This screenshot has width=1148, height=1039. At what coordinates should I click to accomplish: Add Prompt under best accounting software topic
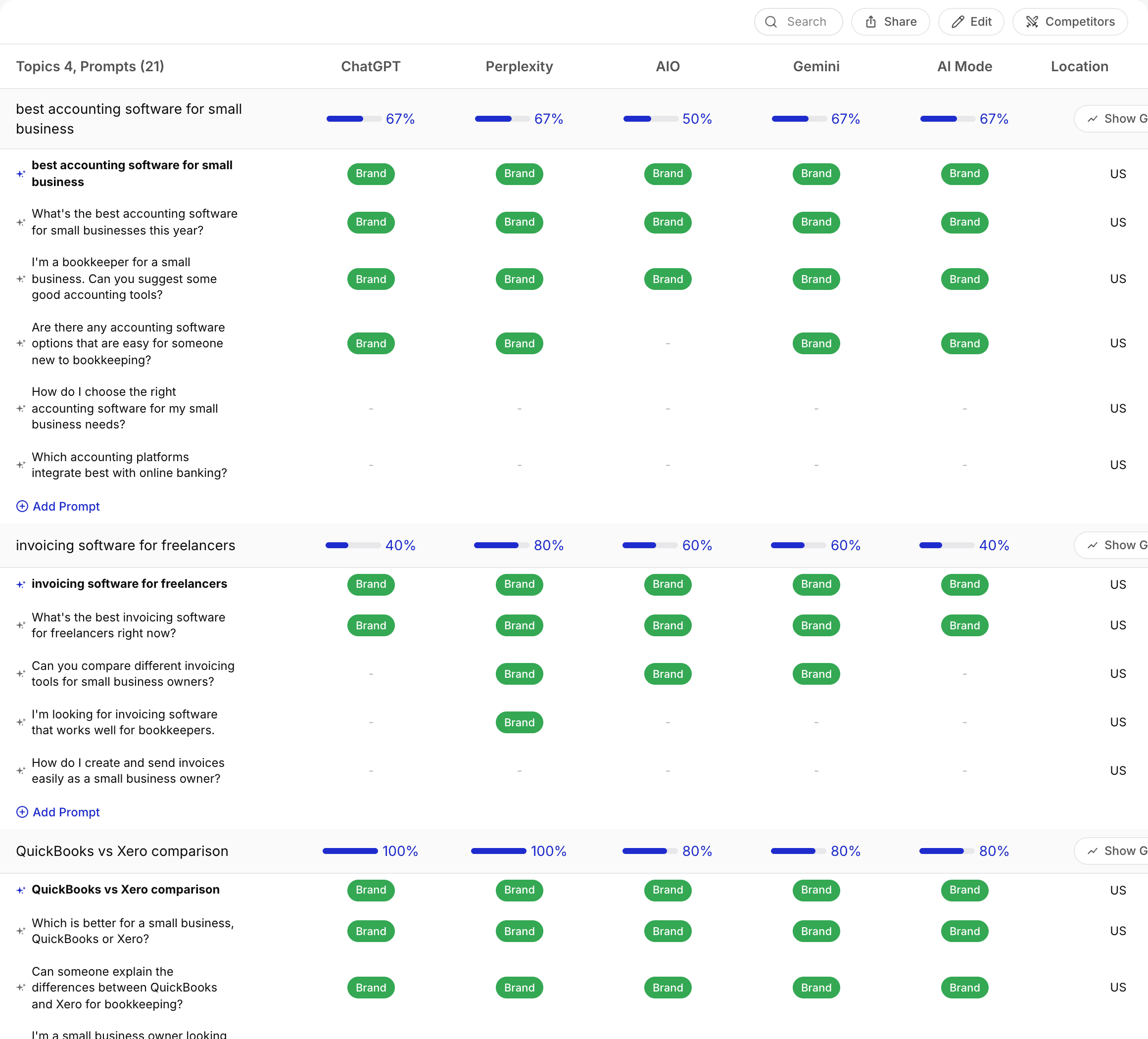(58, 506)
